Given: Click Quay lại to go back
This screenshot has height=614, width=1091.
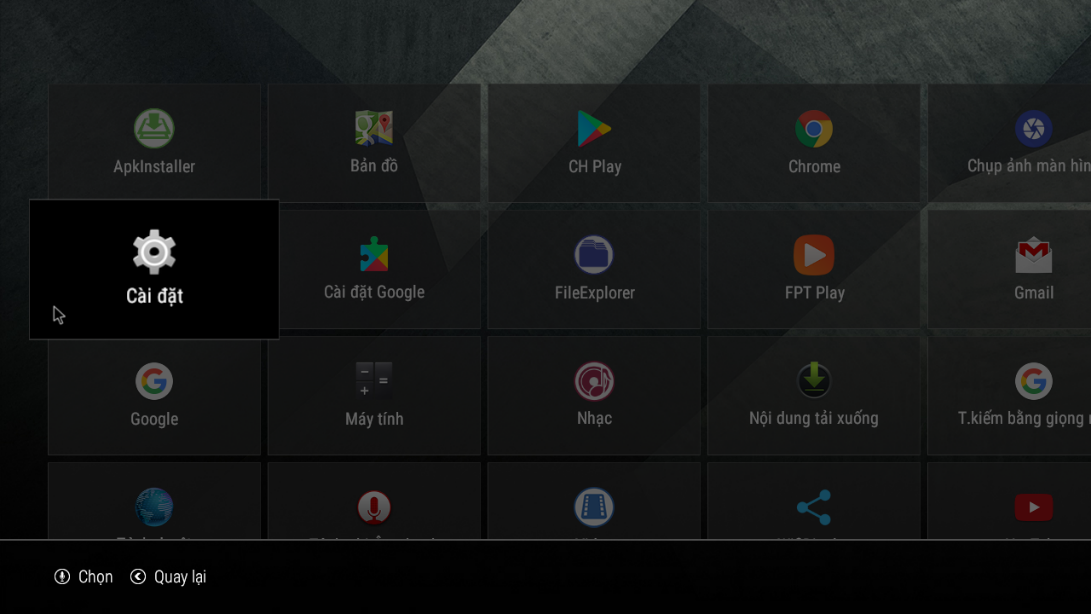Looking at the screenshot, I should [x=168, y=577].
